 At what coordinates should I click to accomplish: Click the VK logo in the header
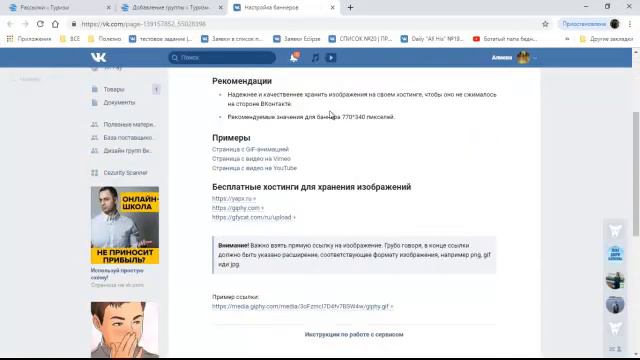pyautogui.click(x=98, y=58)
